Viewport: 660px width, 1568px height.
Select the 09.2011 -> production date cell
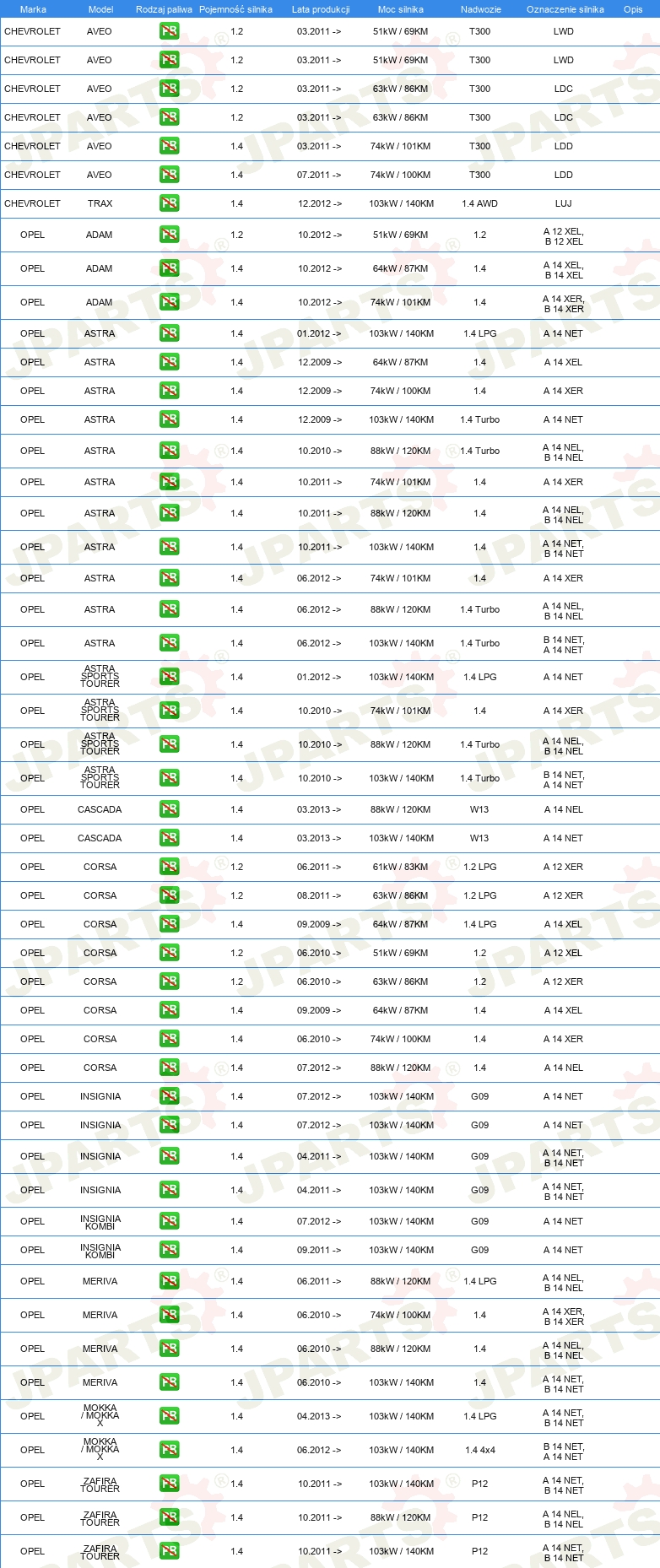pyautogui.click(x=319, y=1250)
